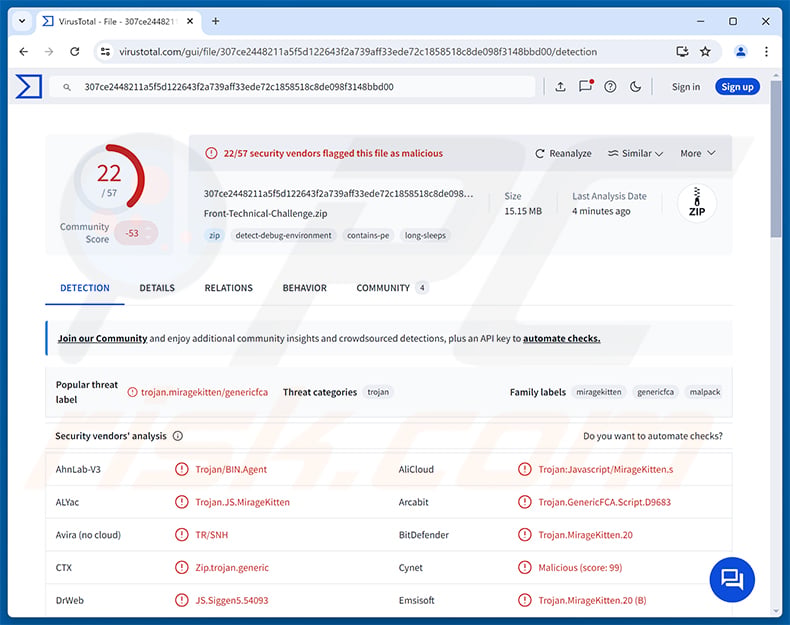Click the trojan threat category tag
This screenshot has width=790, height=625.
tap(378, 392)
